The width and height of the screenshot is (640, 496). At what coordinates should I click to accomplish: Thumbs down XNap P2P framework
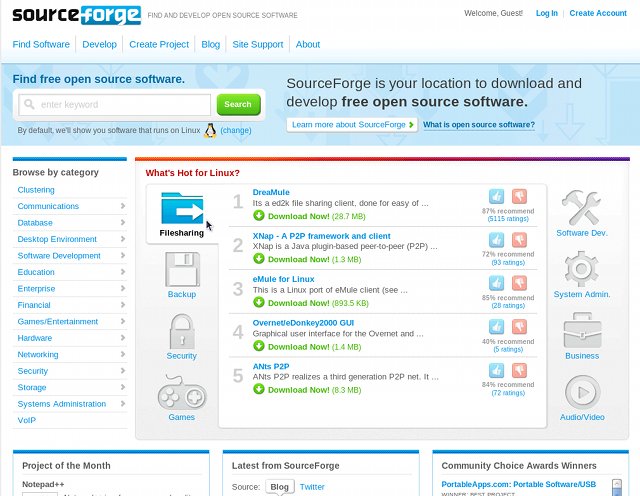(519, 240)
